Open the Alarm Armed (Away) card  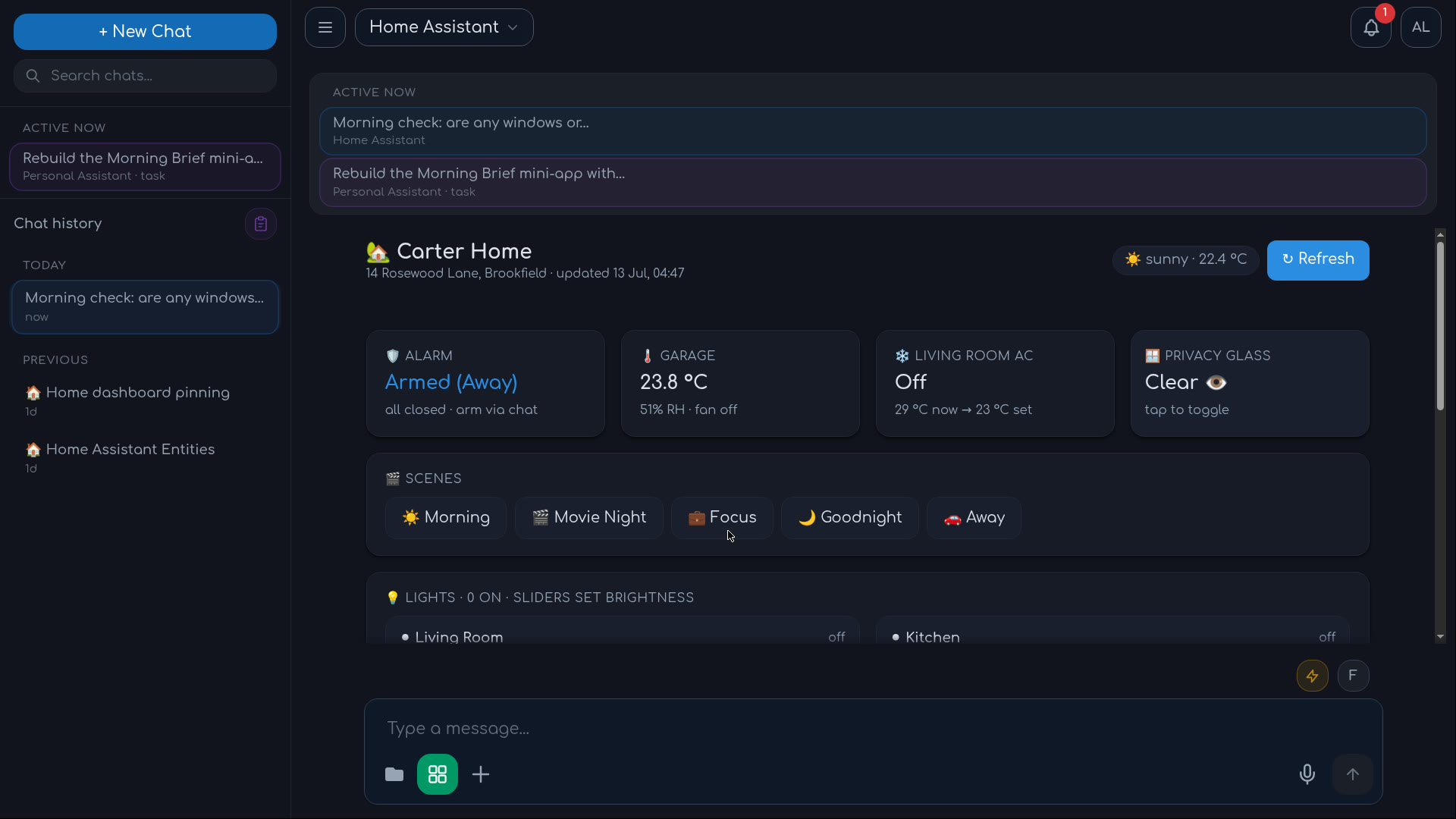(485, 383)
